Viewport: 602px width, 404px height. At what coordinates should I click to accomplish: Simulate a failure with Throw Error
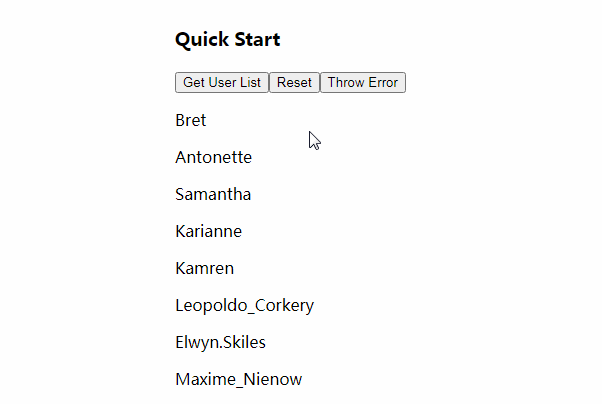click(x=362, y=83)
